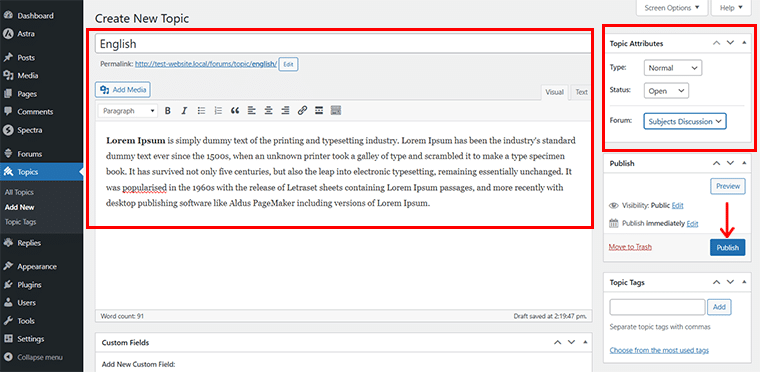Open the topic Status dropdown
This screenshot has height=372, width=760.
[666, 91]
